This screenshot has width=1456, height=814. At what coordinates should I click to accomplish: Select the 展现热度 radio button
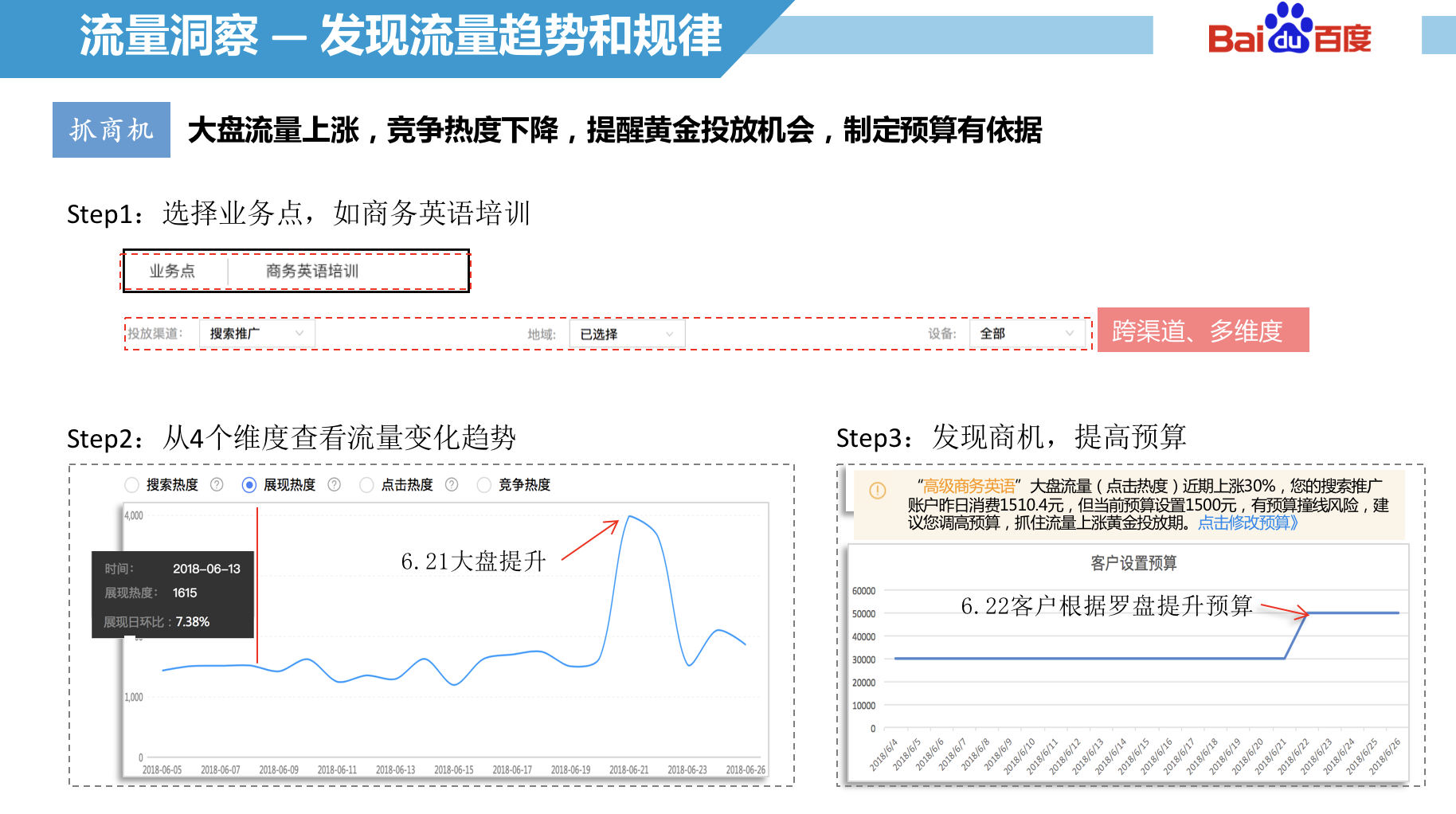pyautogui.click(x=249, y=485)
